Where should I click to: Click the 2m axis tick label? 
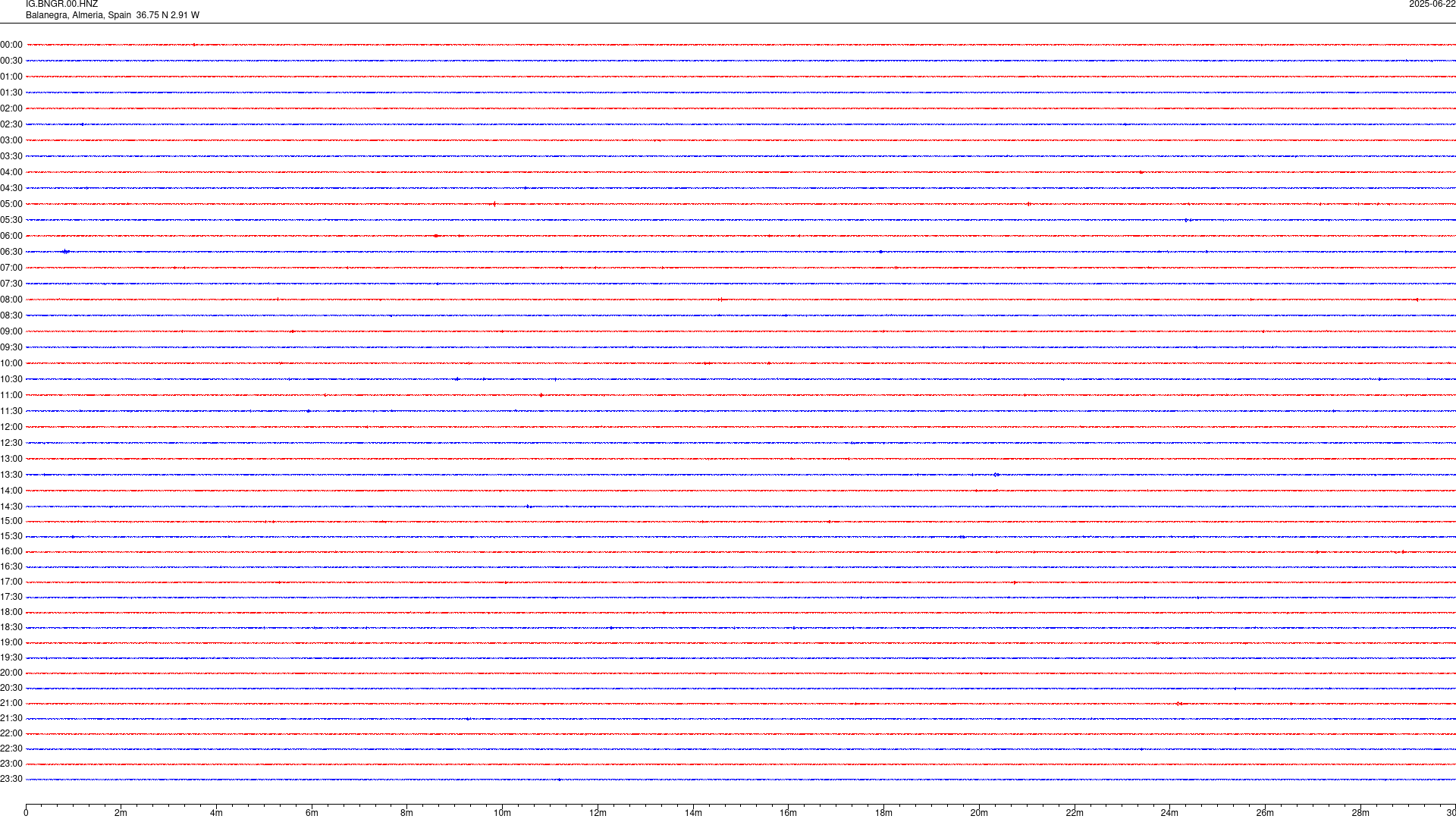pos(121,813)
